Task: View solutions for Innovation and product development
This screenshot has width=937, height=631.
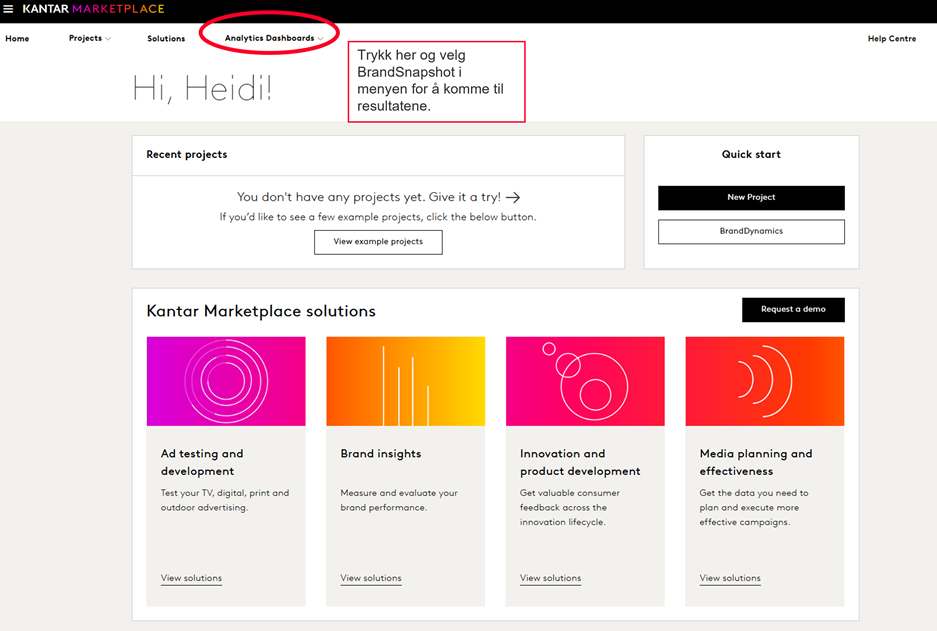Action: pos(550,578)
